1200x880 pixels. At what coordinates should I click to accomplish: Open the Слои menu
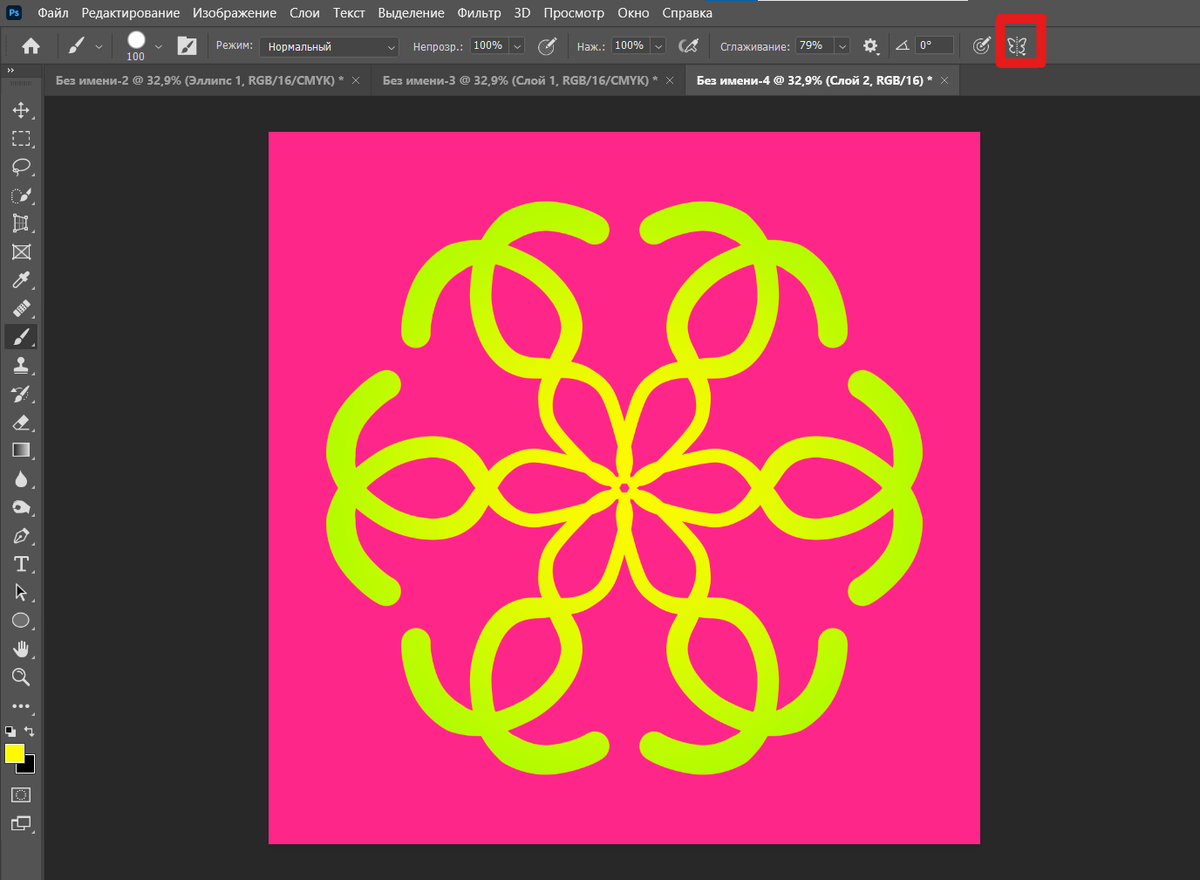pos(305,13)
